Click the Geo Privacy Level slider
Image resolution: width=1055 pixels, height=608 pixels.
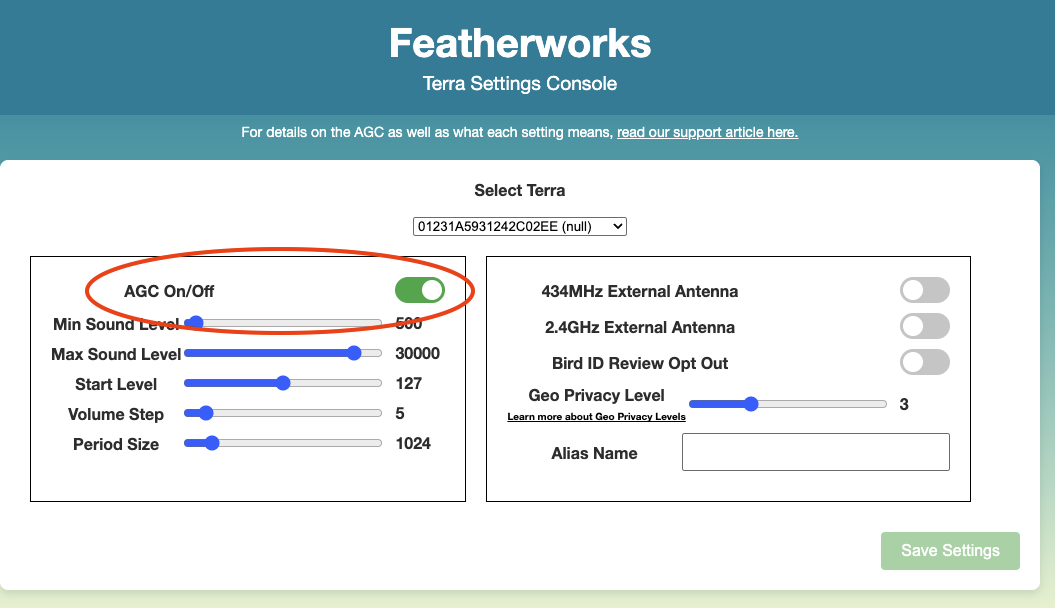[788, 404]
